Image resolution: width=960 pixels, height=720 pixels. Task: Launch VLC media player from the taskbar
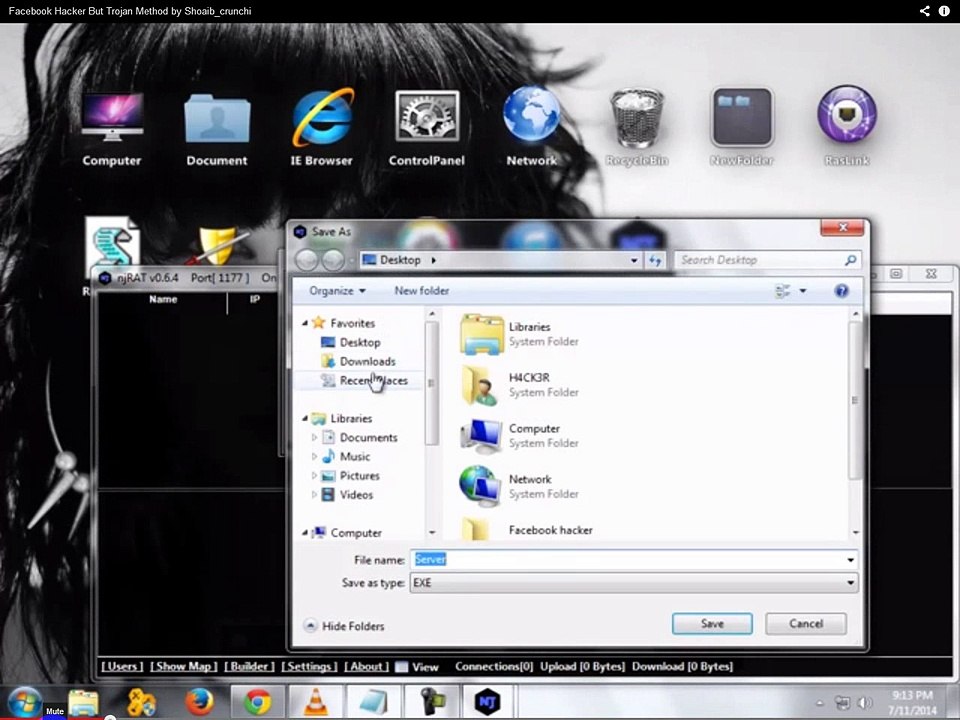316,702
